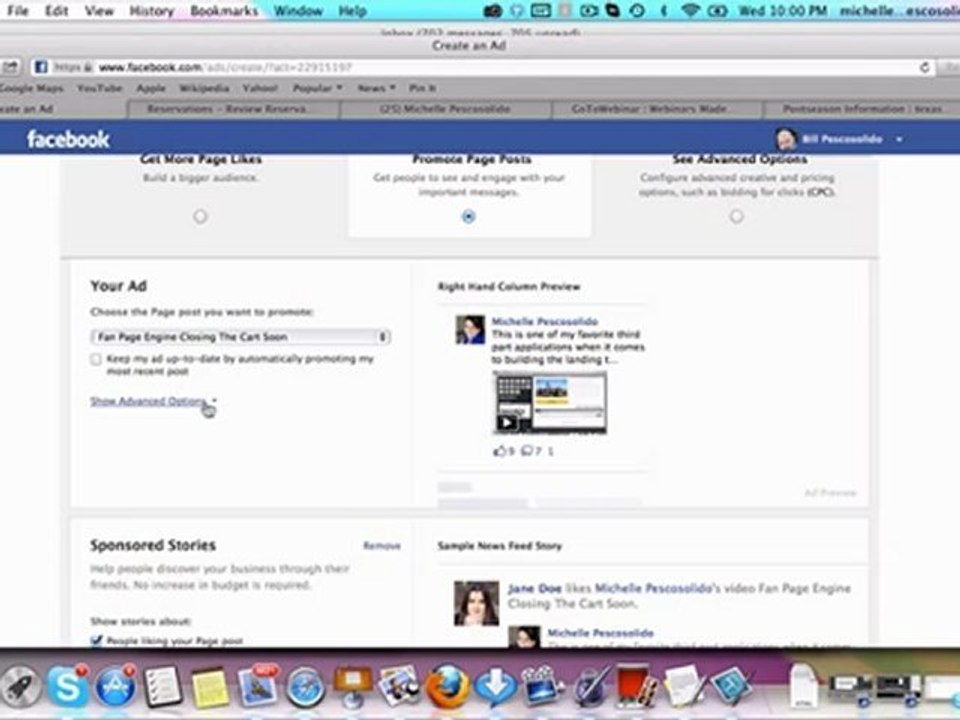This screenshot has height=720, width=960.
Task: Open the File menu
Action: [17, 11]
